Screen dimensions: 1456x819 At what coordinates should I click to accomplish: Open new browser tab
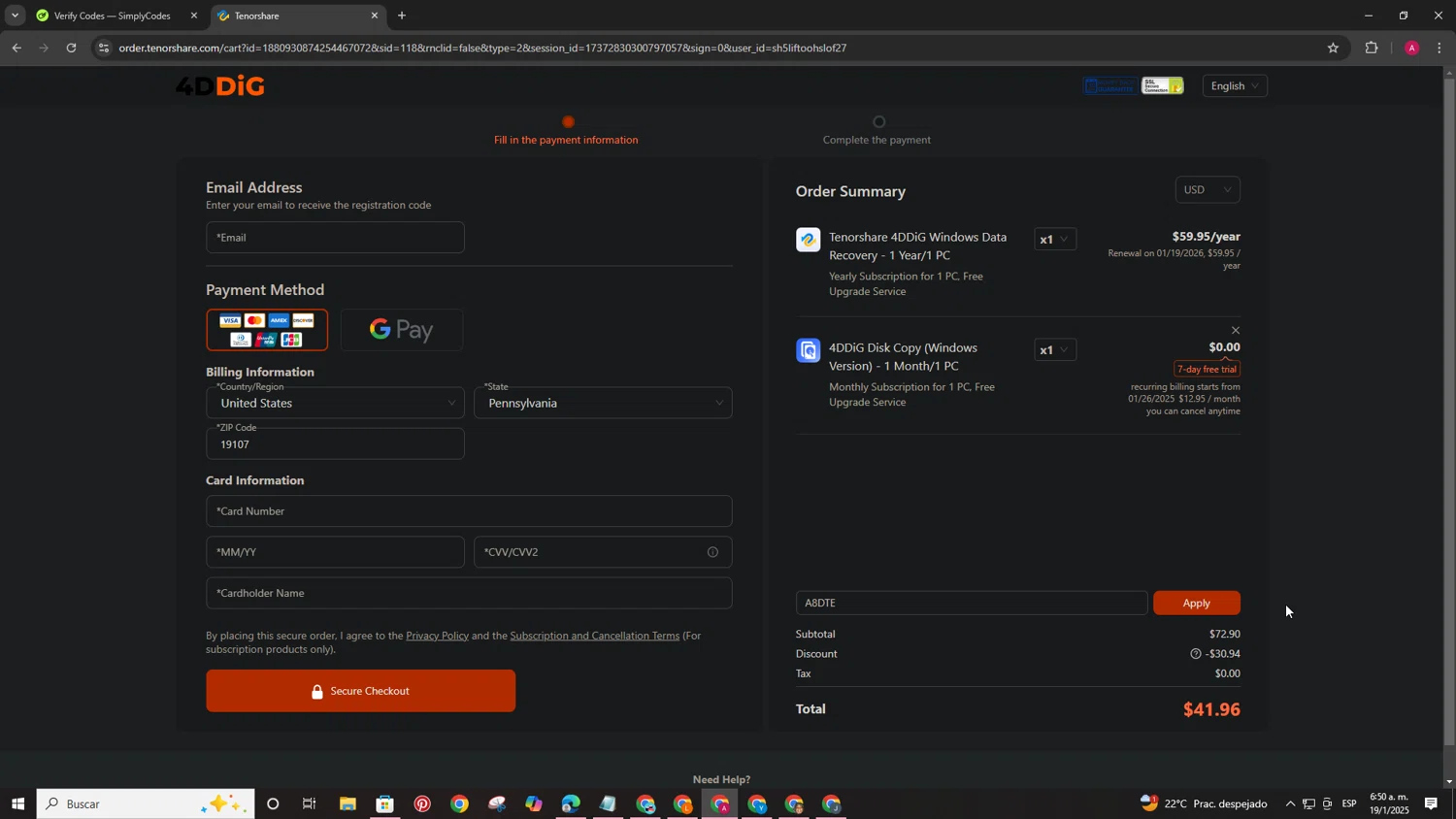click(402, 16)
